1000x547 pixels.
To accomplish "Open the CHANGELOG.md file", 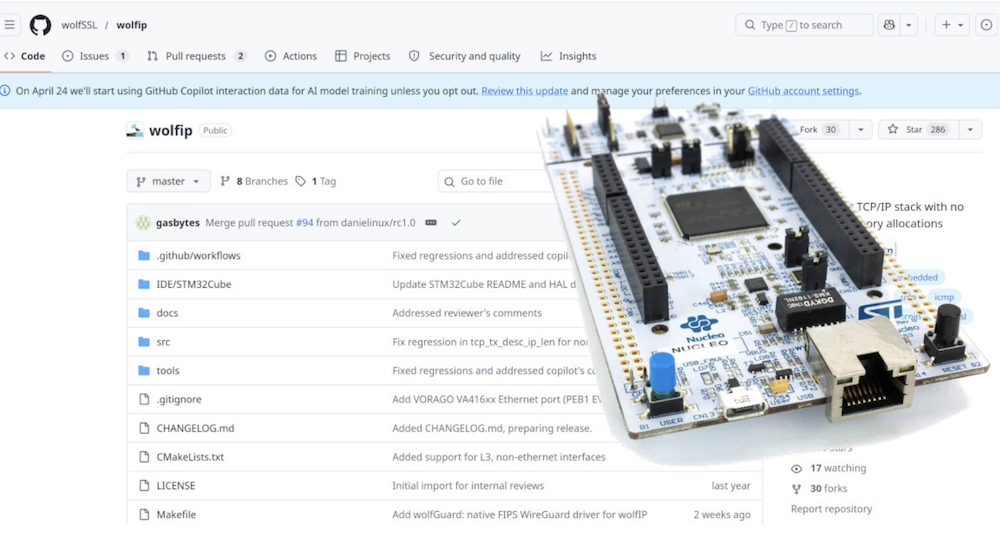I will click(195, 428).
